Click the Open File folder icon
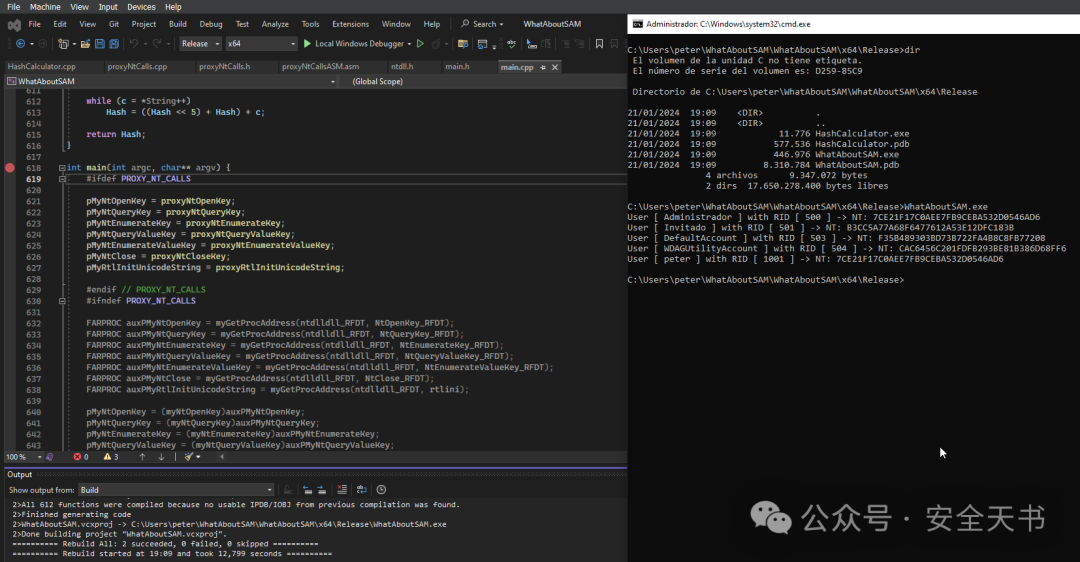This screenshot has height=562, width=1080. click(85, 43)
